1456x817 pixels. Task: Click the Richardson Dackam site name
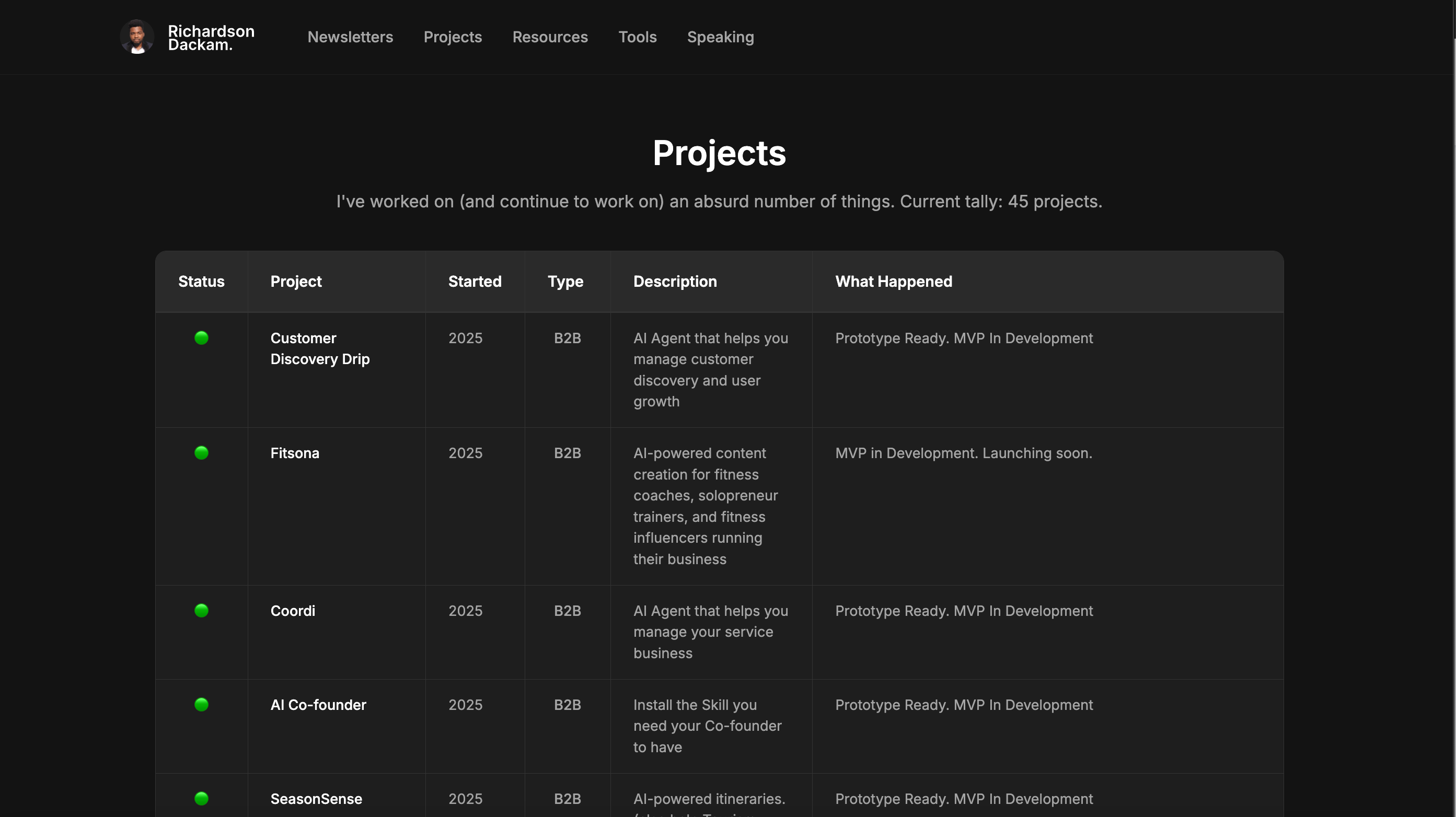pyautogui.click(x=211, y=38)
